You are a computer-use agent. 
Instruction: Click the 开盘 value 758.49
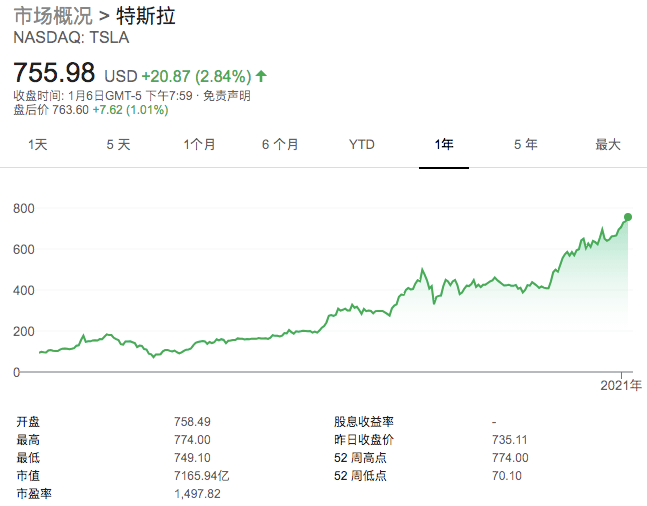coord(192,422)
